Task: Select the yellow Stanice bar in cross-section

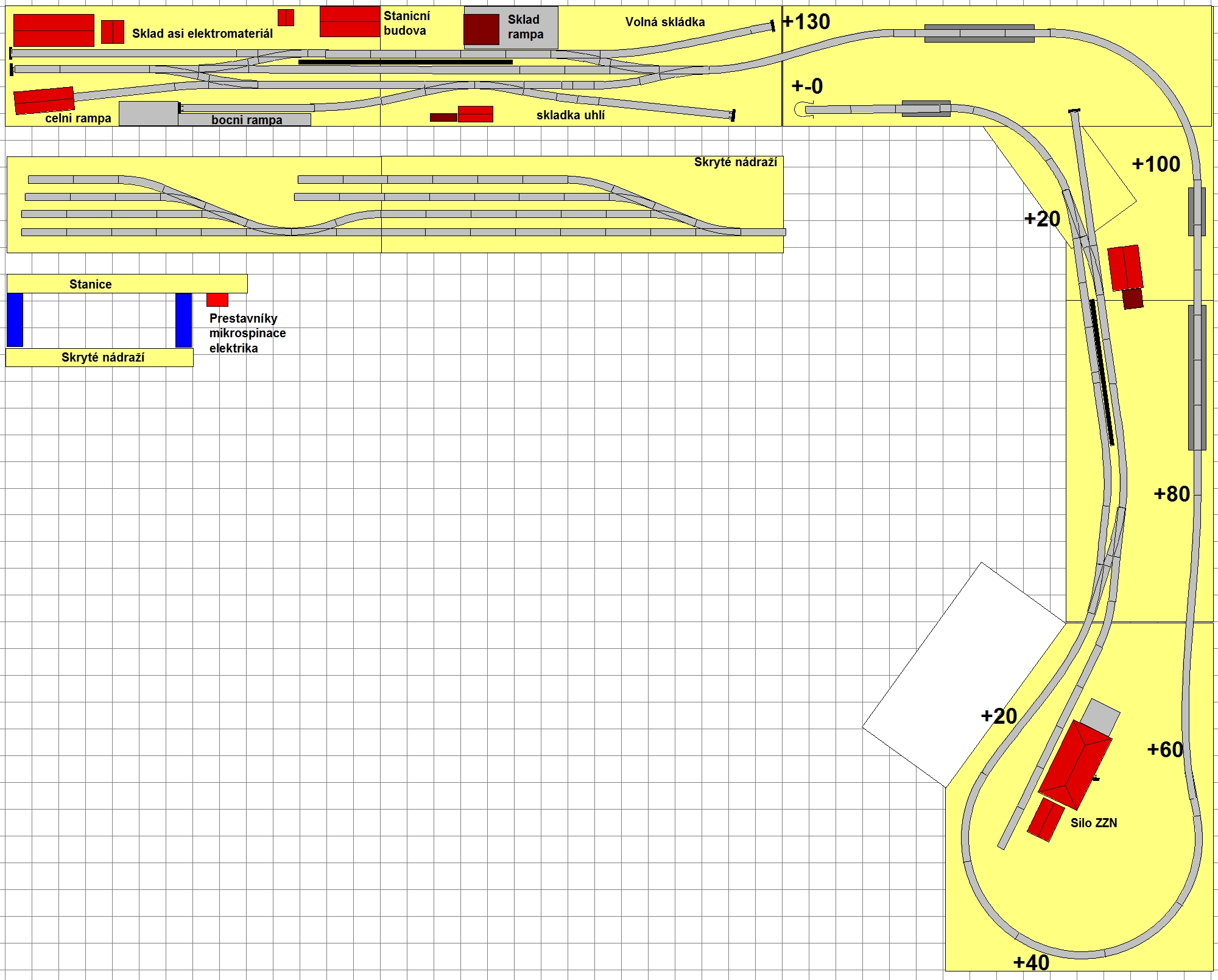Action: click(127, 284)
